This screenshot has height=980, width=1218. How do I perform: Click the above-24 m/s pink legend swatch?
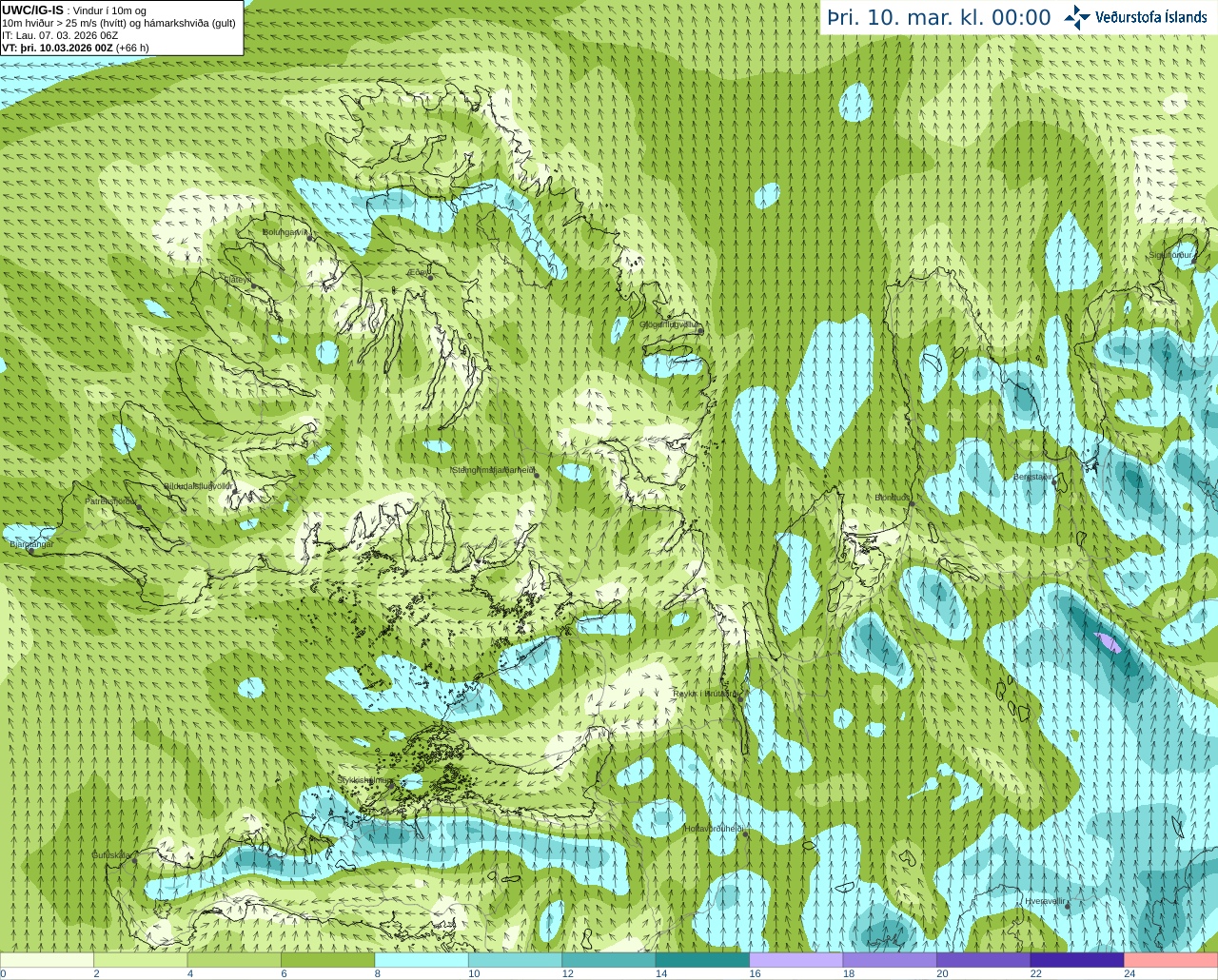(x=1171, y=960)
